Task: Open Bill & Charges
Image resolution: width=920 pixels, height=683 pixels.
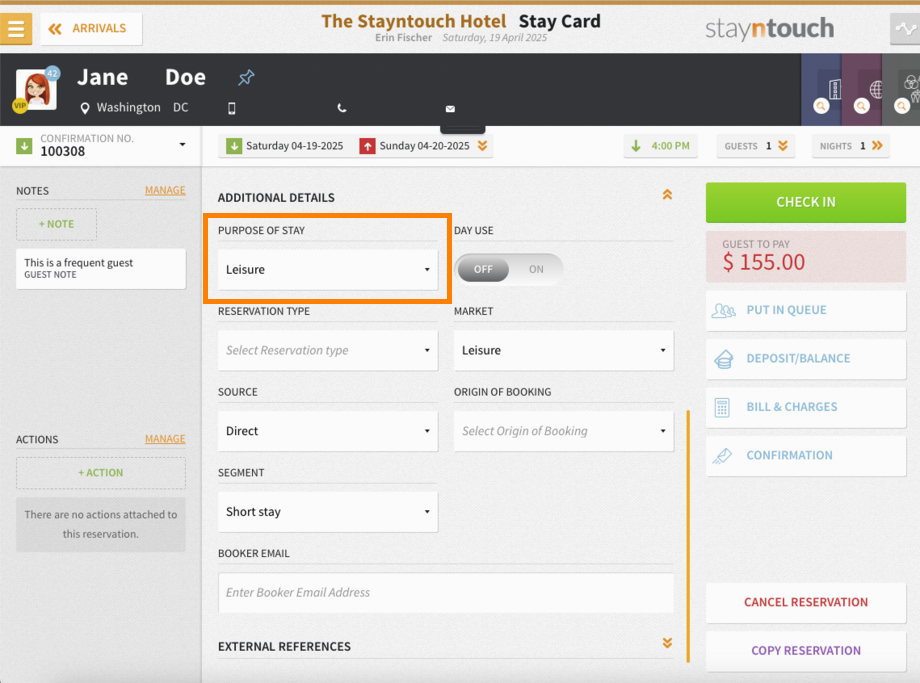Action: 806,407
